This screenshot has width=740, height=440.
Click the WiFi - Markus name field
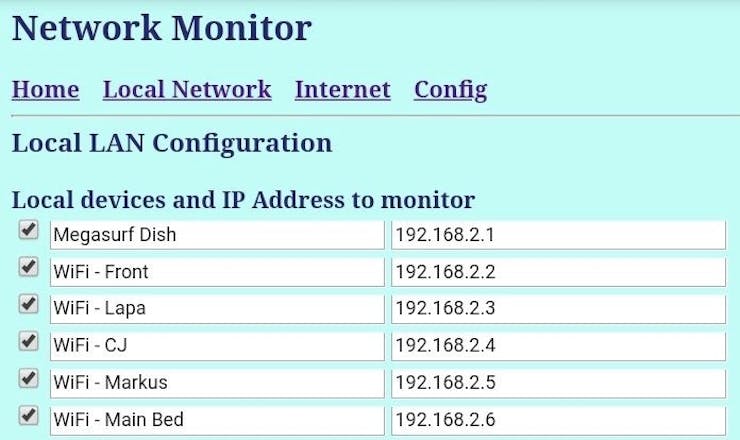[x=217, y=383]
